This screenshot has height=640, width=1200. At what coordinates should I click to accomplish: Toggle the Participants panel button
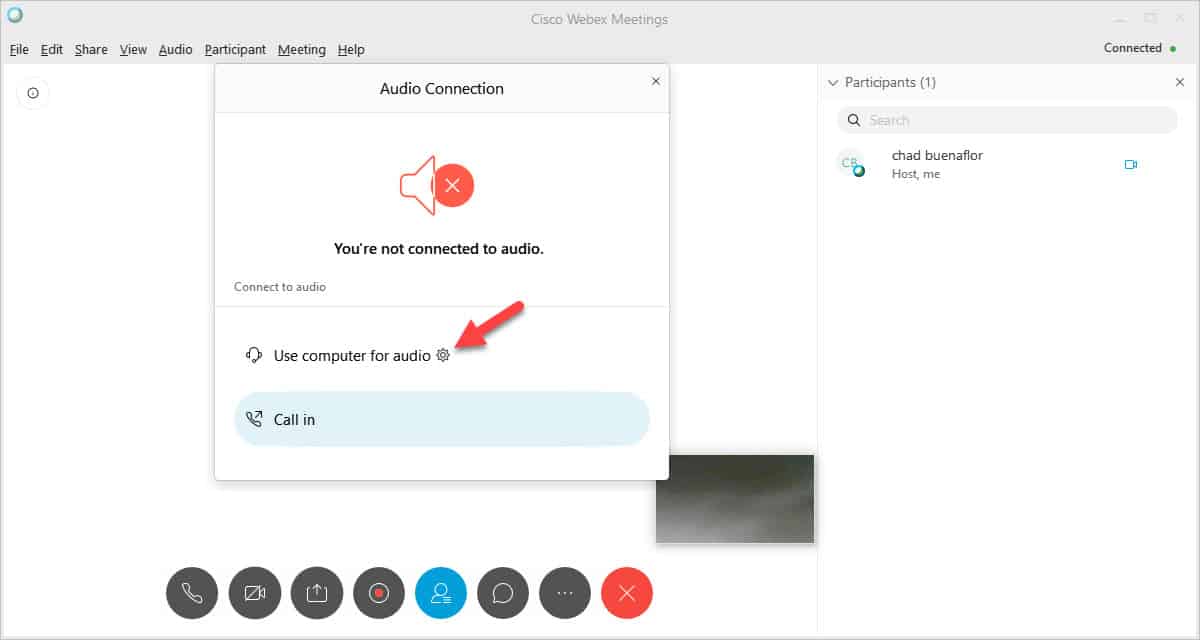[441, 593]
